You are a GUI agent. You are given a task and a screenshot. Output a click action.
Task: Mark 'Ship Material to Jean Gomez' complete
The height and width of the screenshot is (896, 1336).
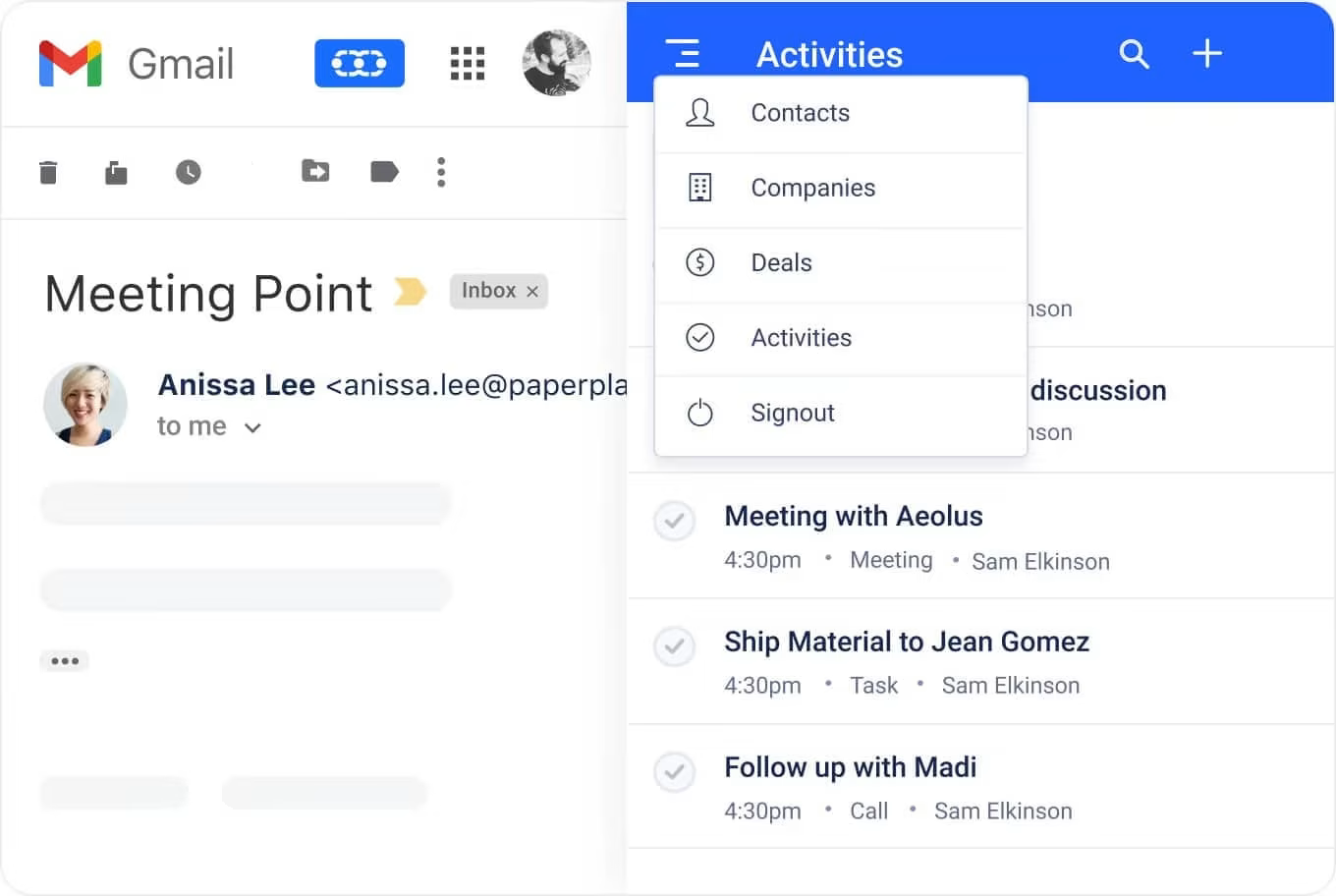(675, 646)
